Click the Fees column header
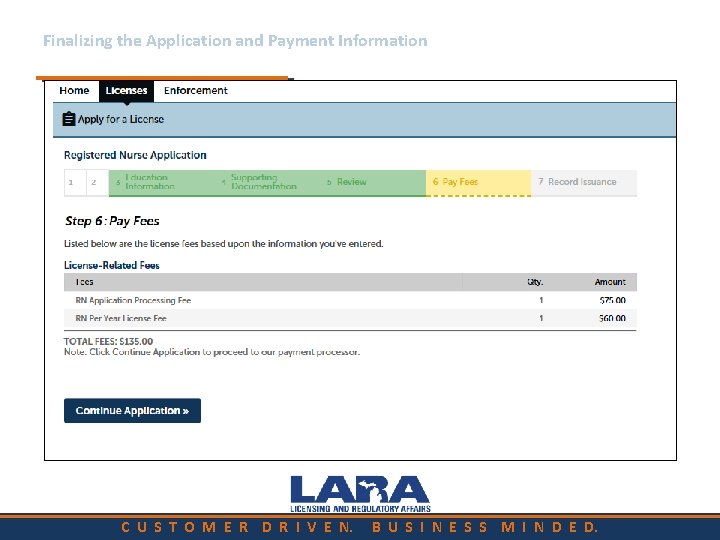The image size is (720, 540). pyautogui.click(x=84, y=282)
